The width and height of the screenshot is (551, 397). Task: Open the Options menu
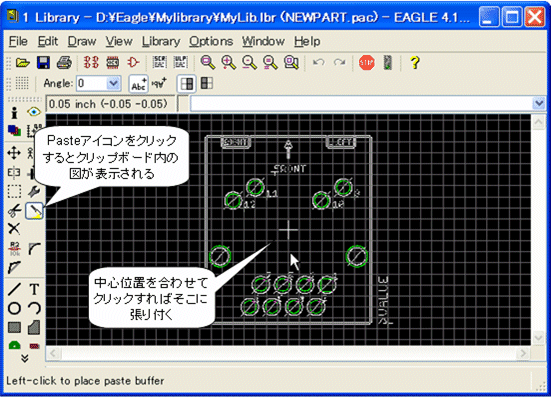point(211,41)
